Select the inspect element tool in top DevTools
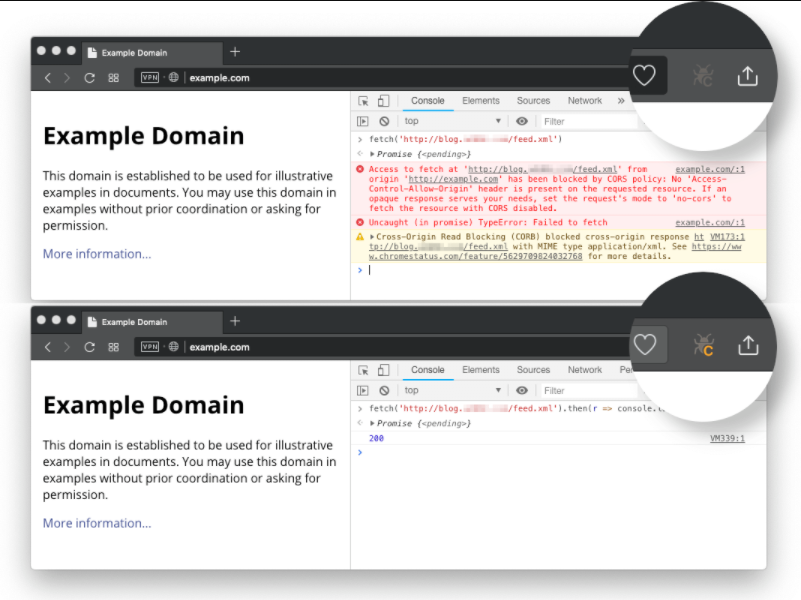This screenshot has width=801, height=600. (363, 101)
